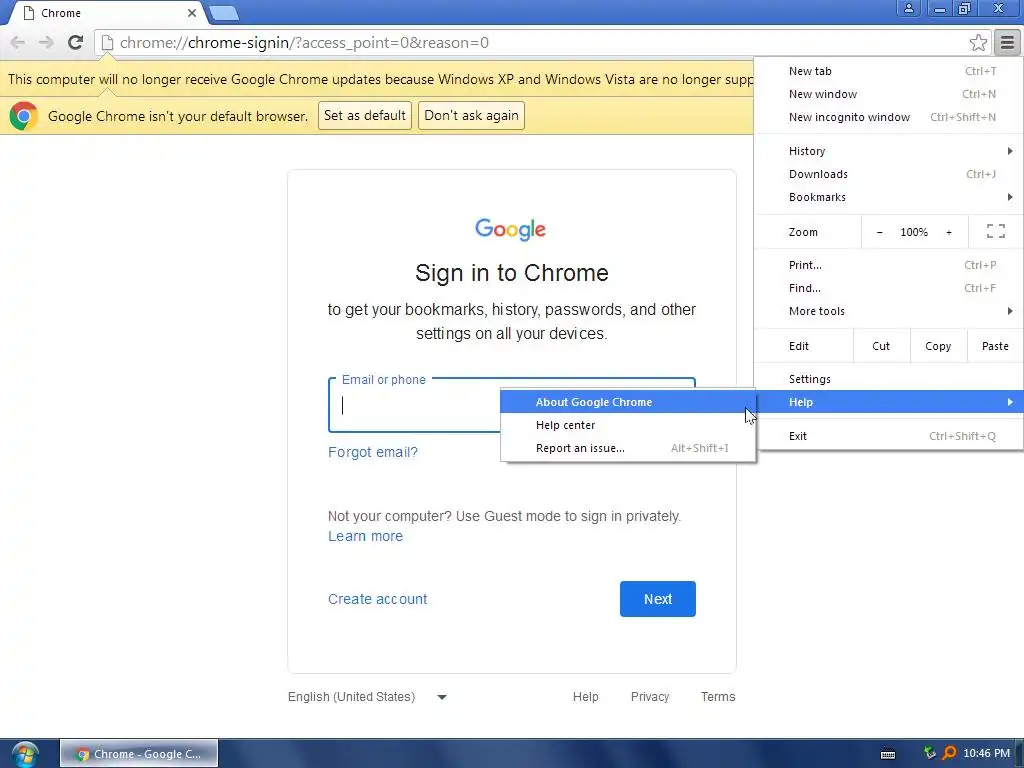
Task: Open the Help footer link
Action: [585, 697]
